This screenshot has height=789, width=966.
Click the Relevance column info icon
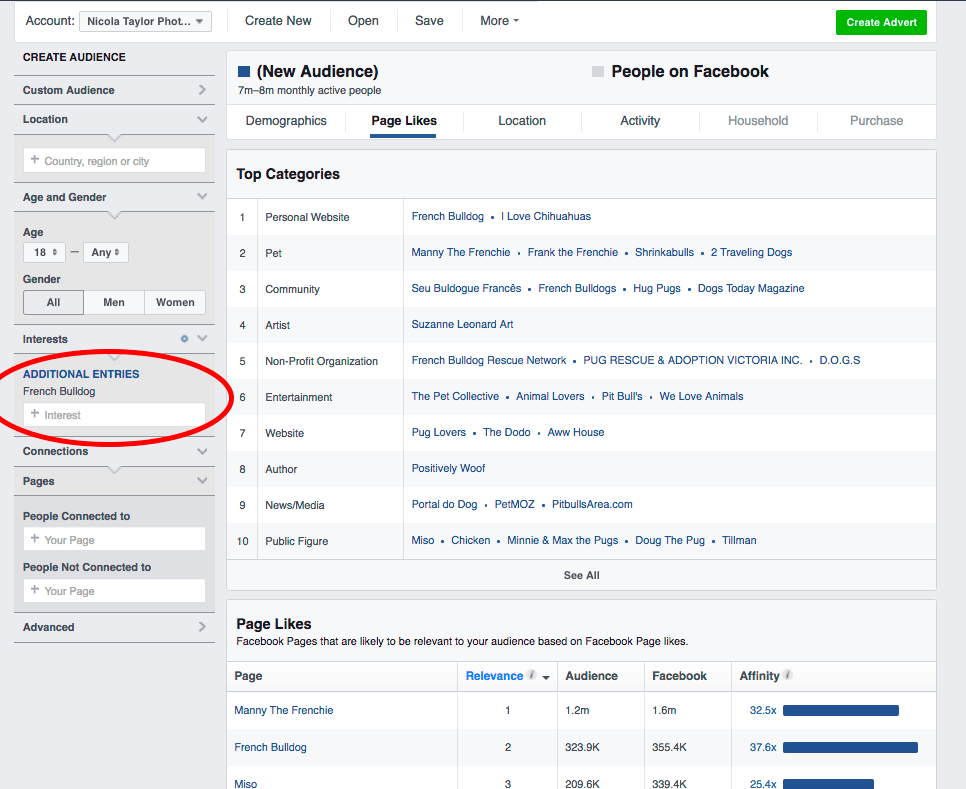point(532,675)
